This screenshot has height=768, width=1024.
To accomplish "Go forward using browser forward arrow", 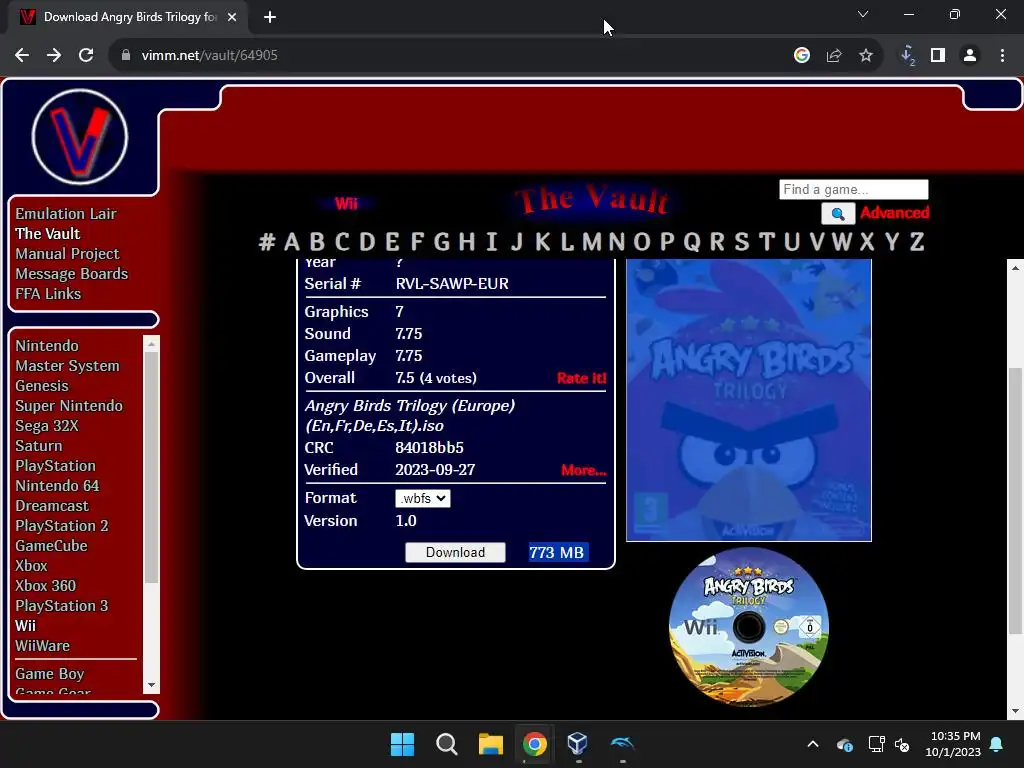I will [x=54, y=56].
